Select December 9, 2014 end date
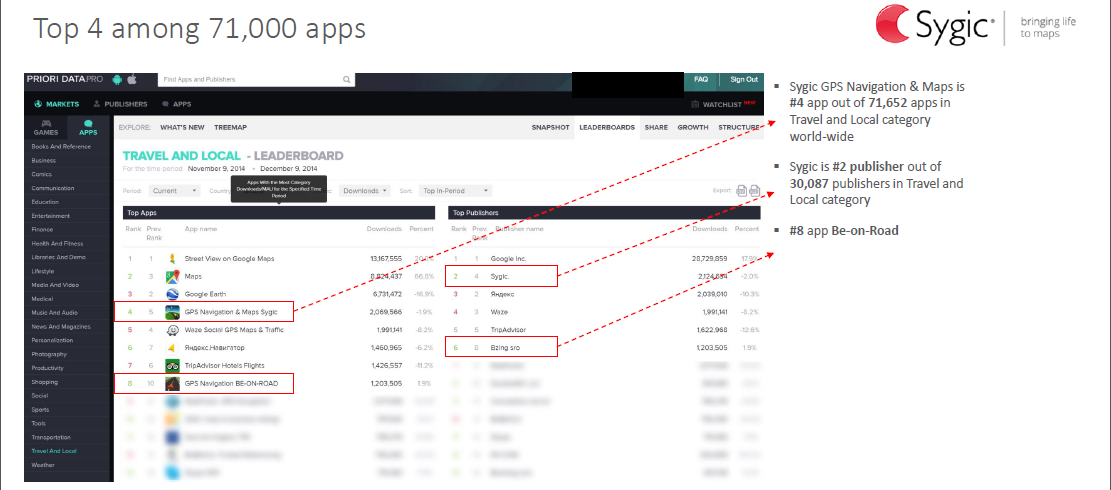Image resolution: width=1111 pixels, height=490 pixels. 288,169
